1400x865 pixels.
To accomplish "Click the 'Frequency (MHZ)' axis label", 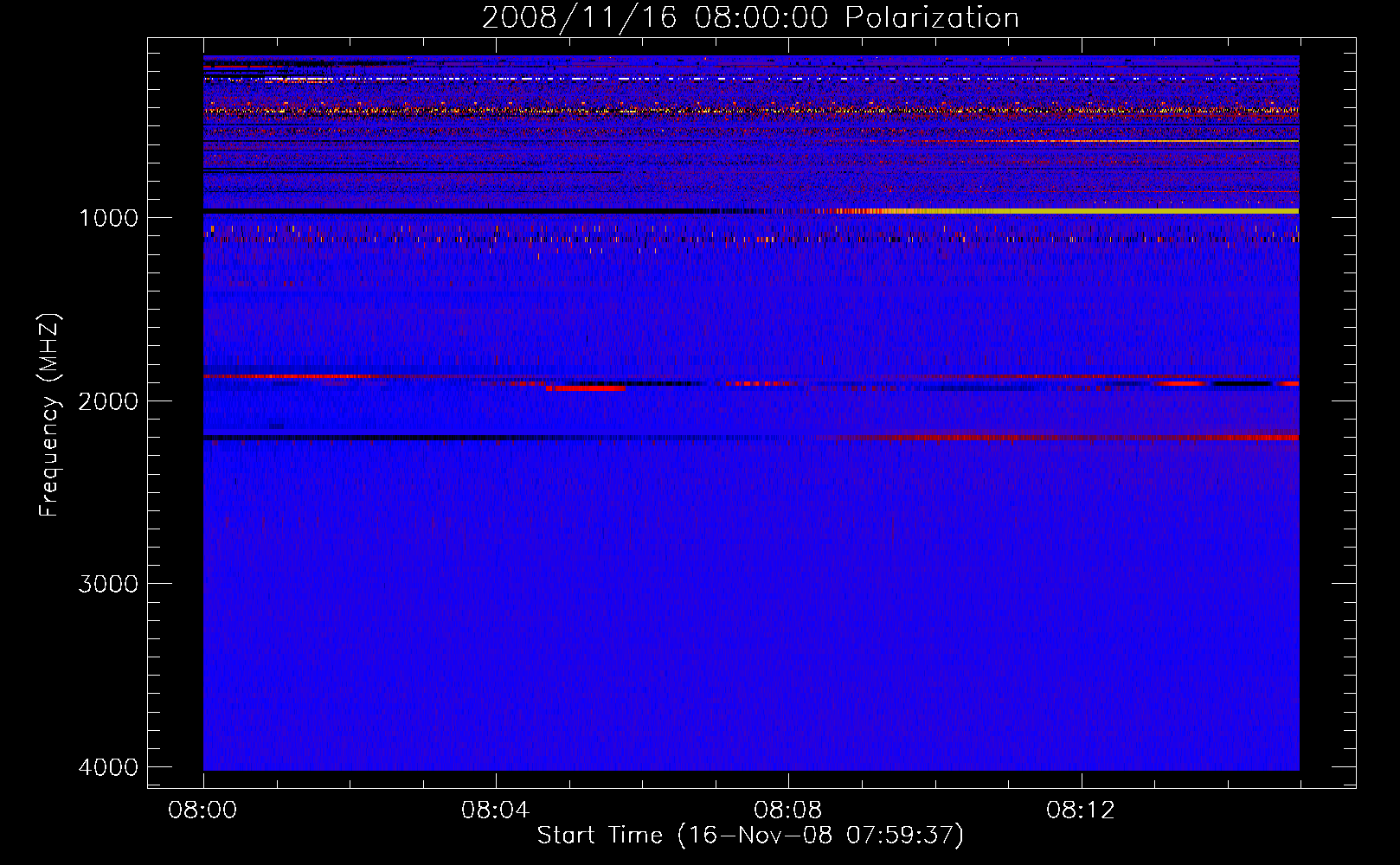I will (x=49, y=415).
